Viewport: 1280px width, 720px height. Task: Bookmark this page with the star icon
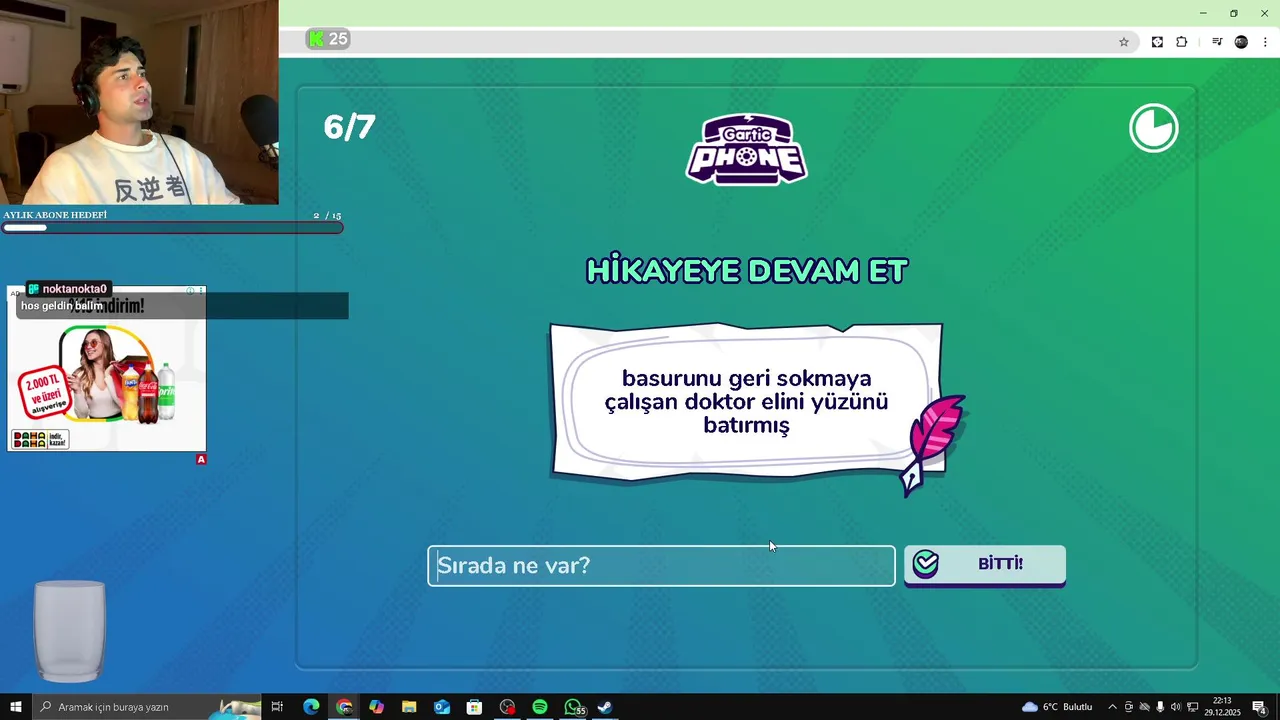1124,42
